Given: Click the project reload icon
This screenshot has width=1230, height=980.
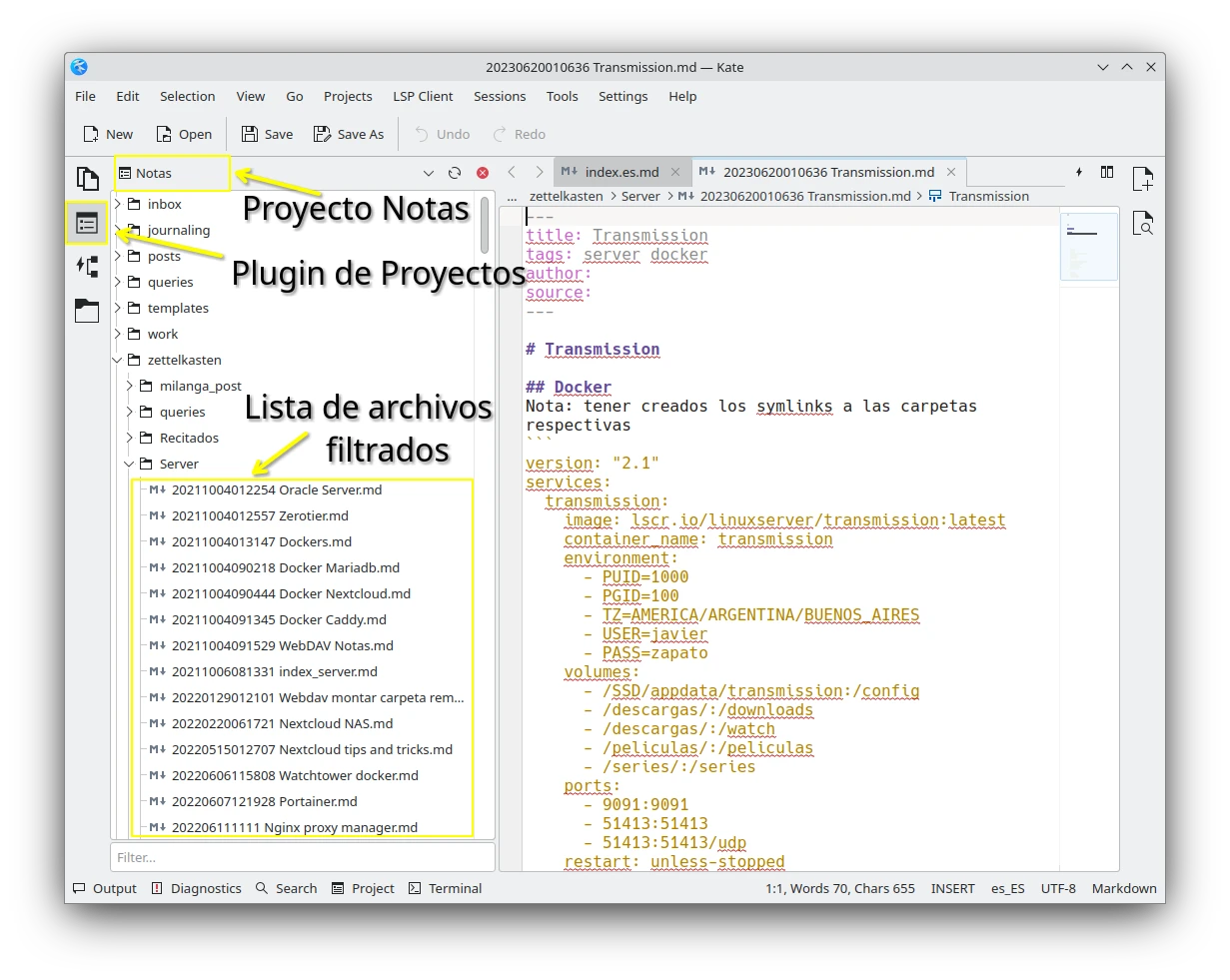Looking at the screenshot, I should (x=455, y=173).
